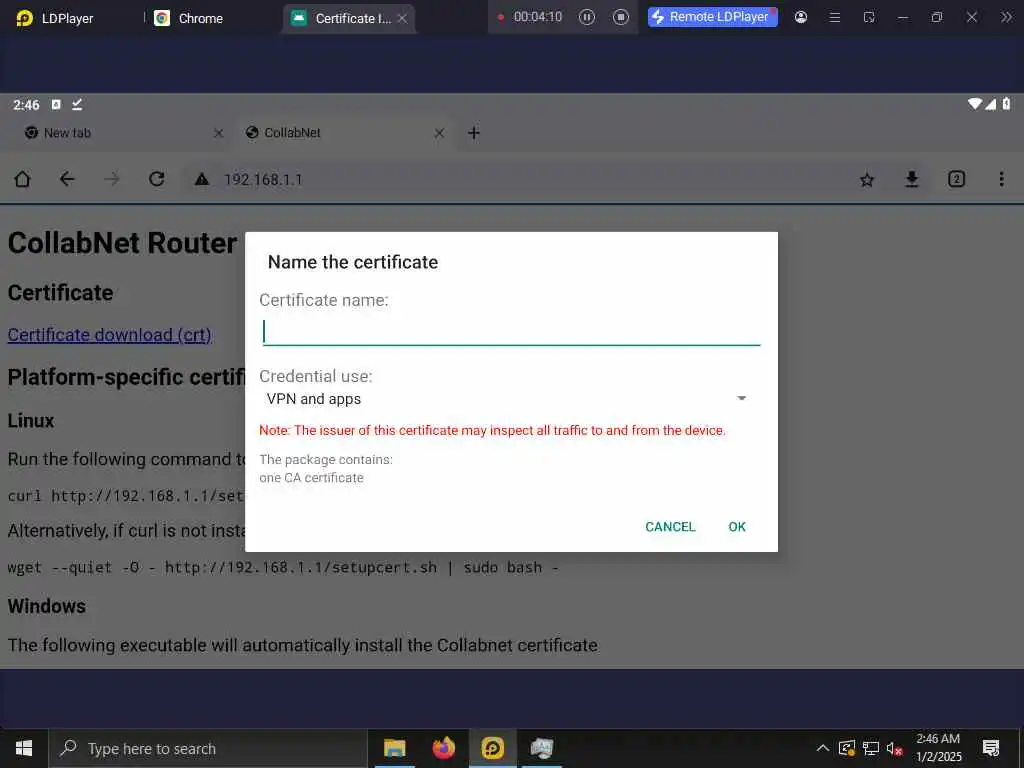1024x768 pixels.
Task: Click the Certificate download (crt) link
Action: point(110,334)
